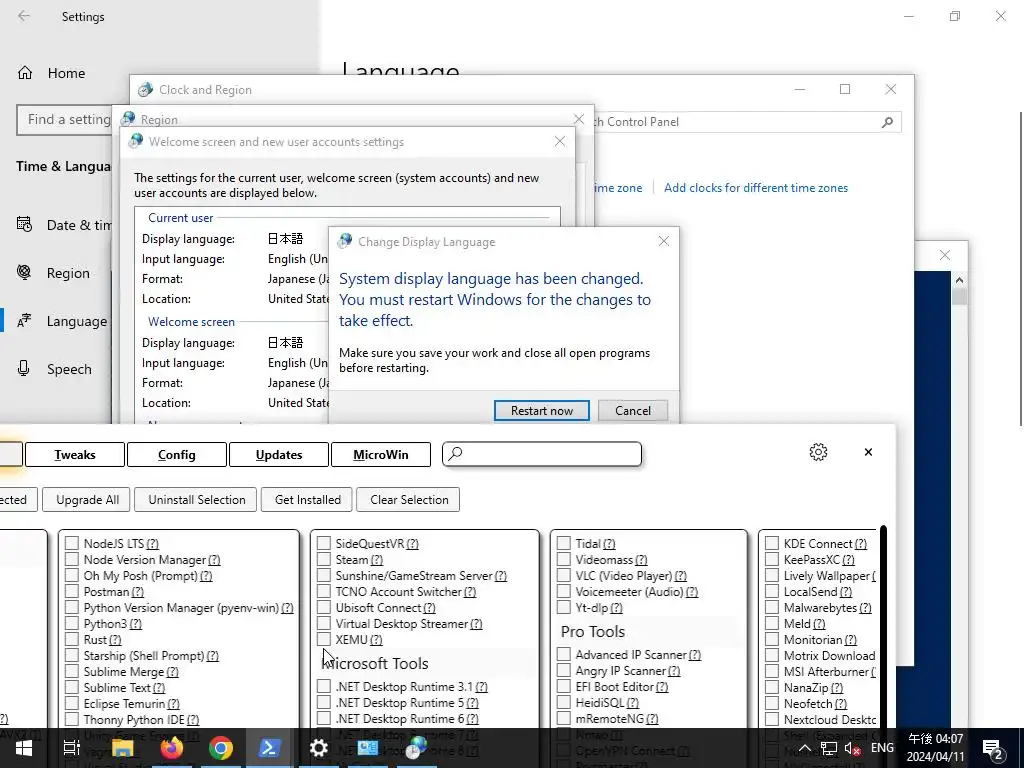
Task: Check the Sublime Text checkbox
Action: [x=72, y=688]
